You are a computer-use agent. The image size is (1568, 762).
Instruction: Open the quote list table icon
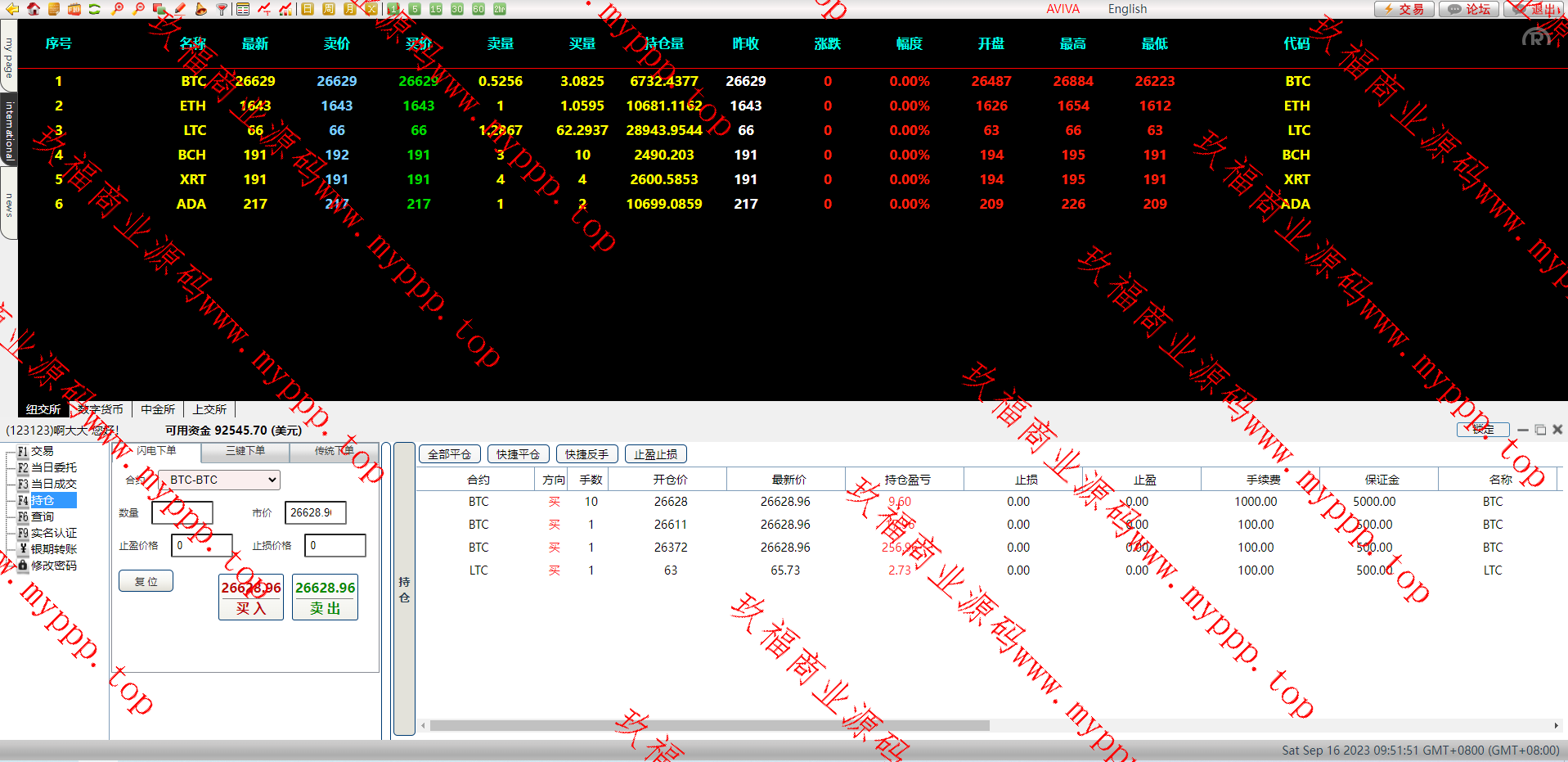(243, 9)
